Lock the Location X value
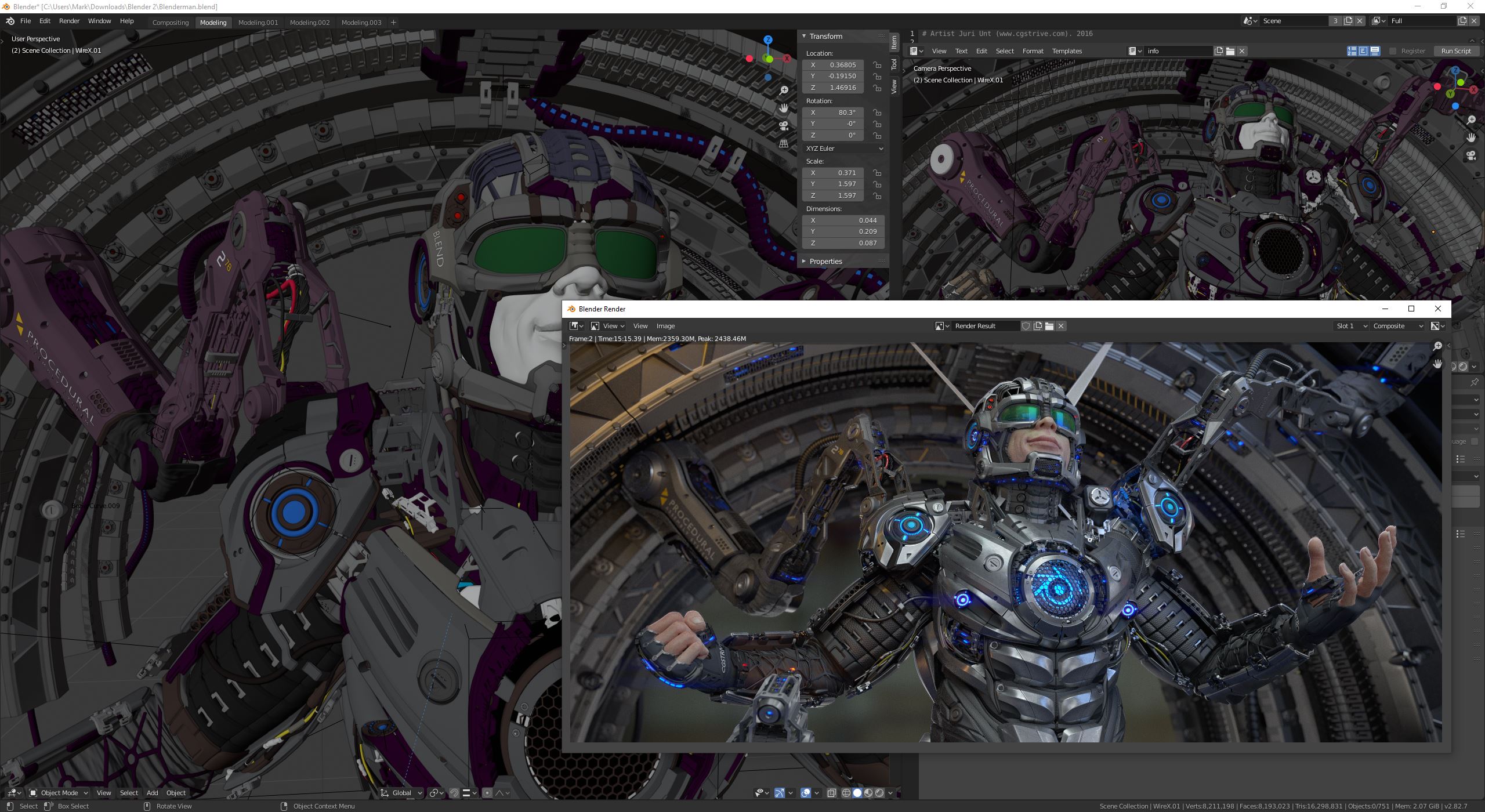 click(877, 65)
